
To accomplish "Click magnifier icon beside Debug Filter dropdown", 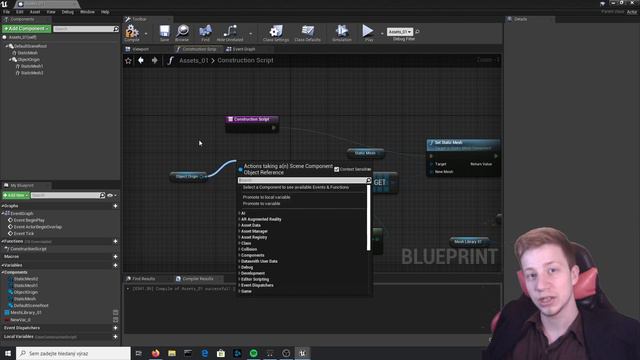I will 417,31.
